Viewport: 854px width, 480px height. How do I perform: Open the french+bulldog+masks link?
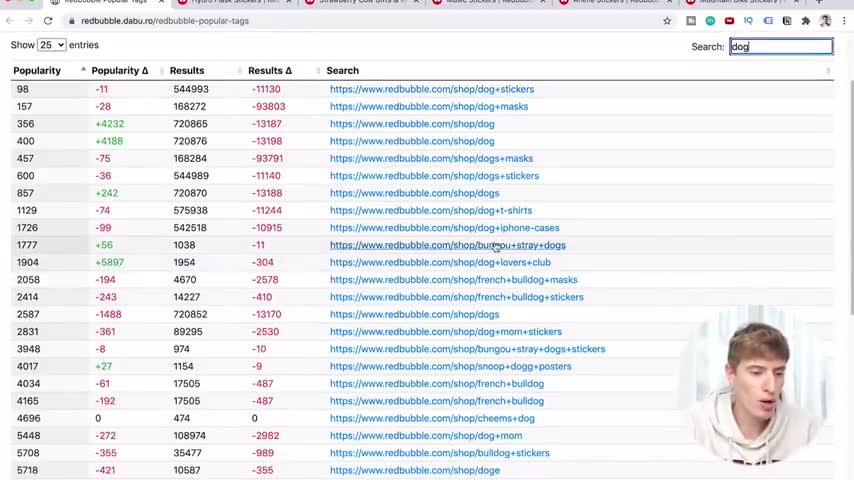454,280
